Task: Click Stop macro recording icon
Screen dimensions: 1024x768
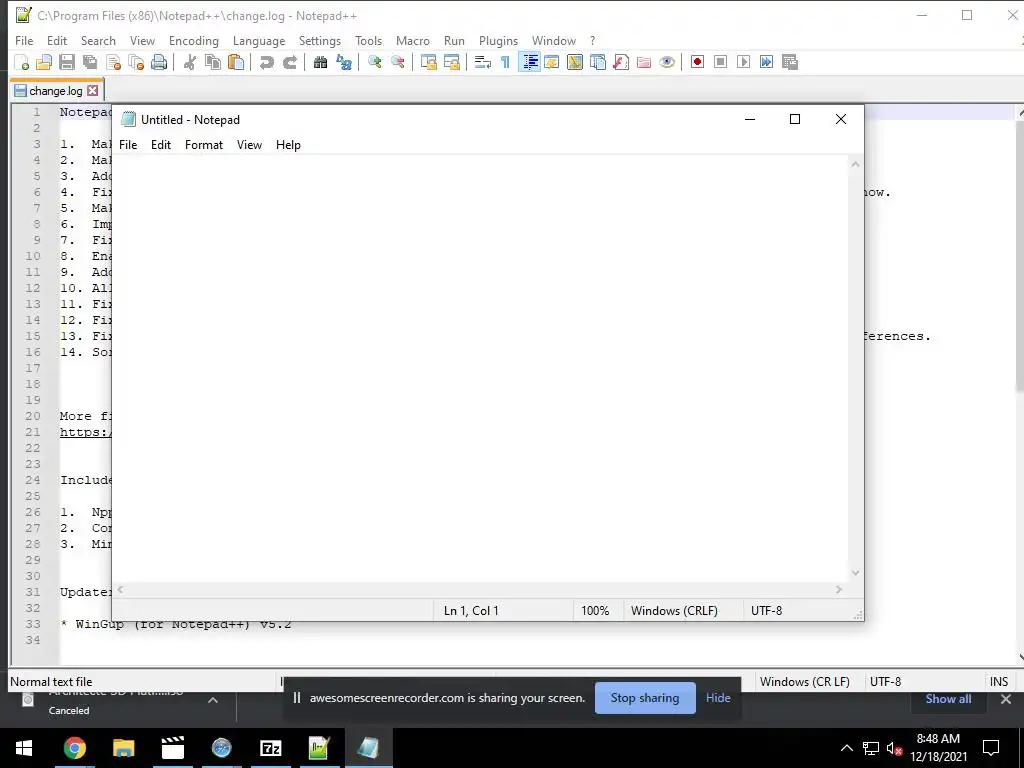Action: (720, 62)
